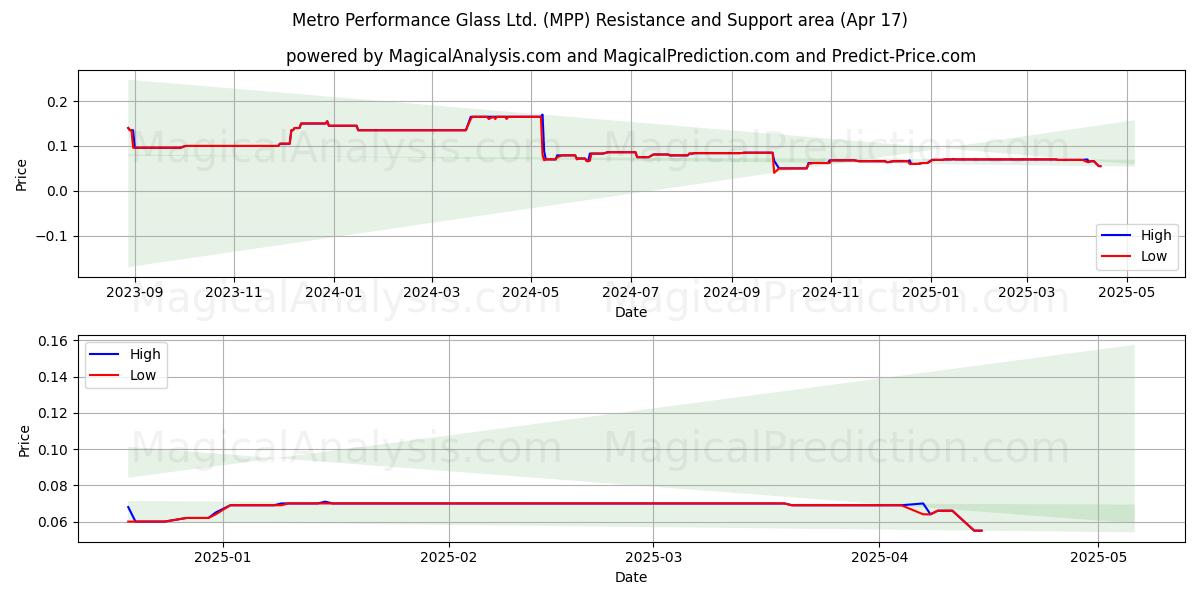Image resolution: width=1200 pixels, height=600 pixels.
Task: Click the 'Price' axis label of lower chart
Action: coord(25,441)
